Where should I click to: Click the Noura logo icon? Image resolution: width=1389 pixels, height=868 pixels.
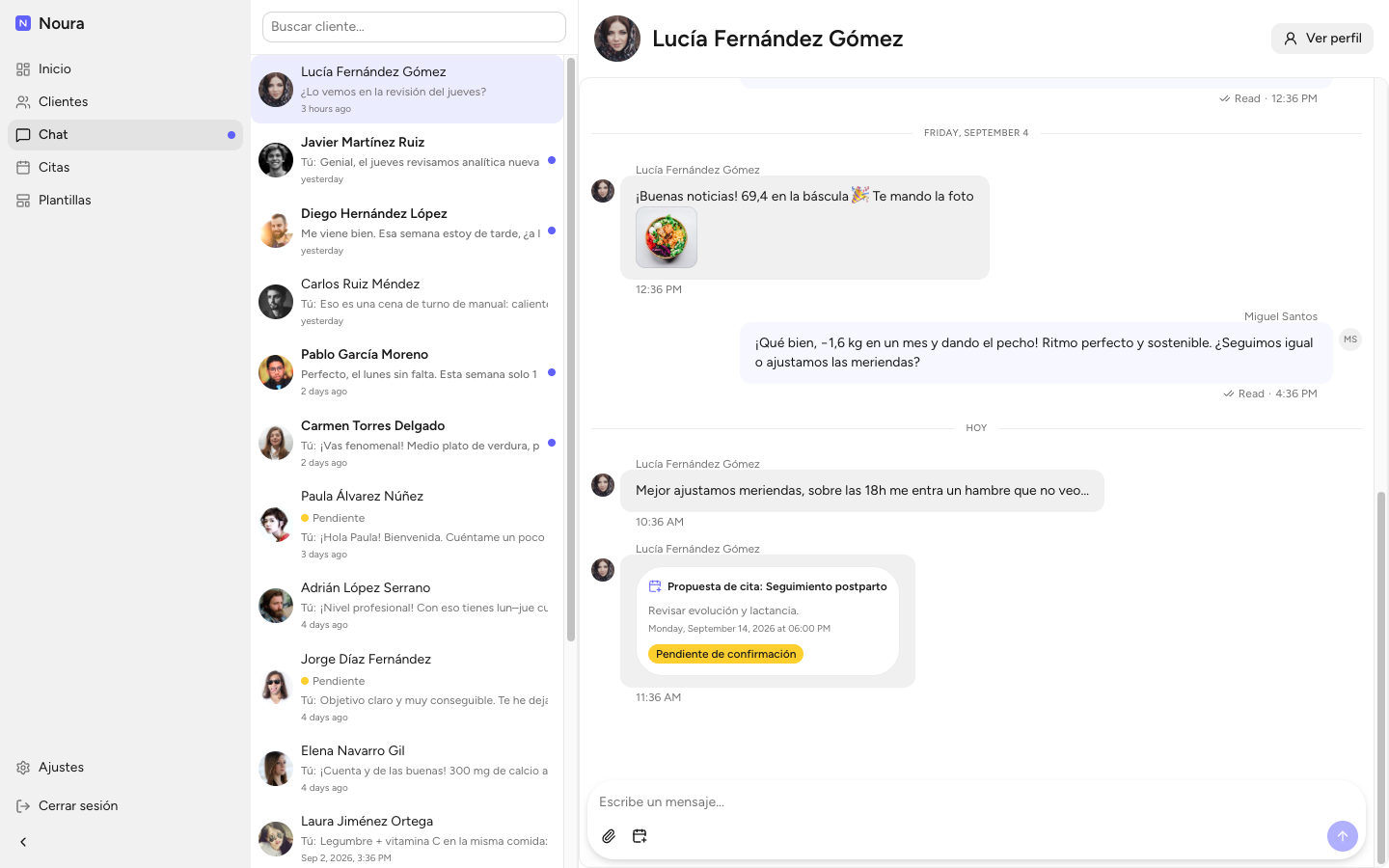coord(23,23)
